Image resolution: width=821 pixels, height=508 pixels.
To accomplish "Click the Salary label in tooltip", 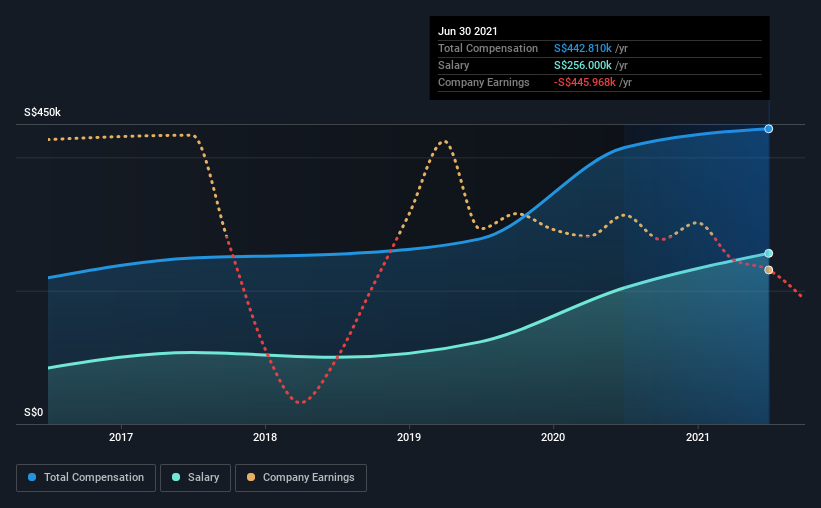I will click(453, 65).
